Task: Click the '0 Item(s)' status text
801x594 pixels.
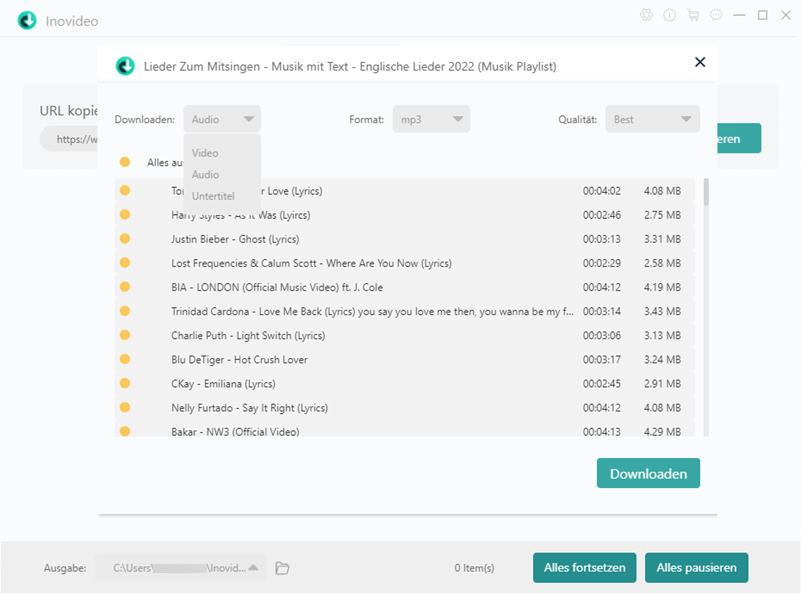Action: [474, 568]
